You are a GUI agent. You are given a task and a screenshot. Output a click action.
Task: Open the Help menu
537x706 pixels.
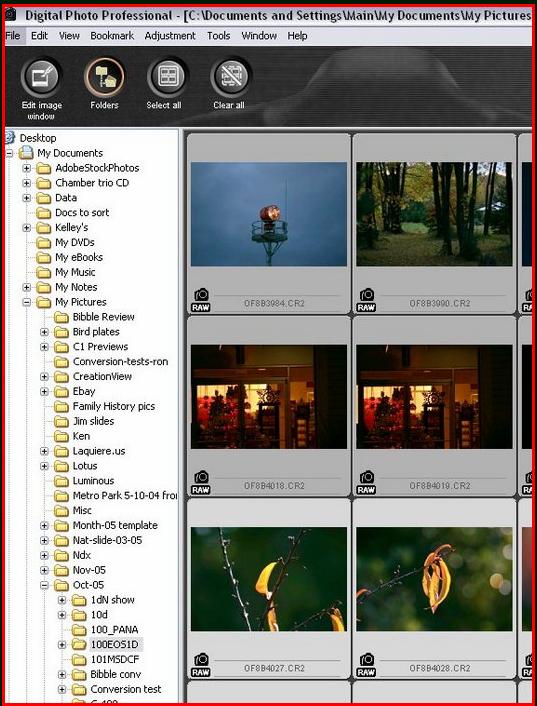[x=297, y=36]
